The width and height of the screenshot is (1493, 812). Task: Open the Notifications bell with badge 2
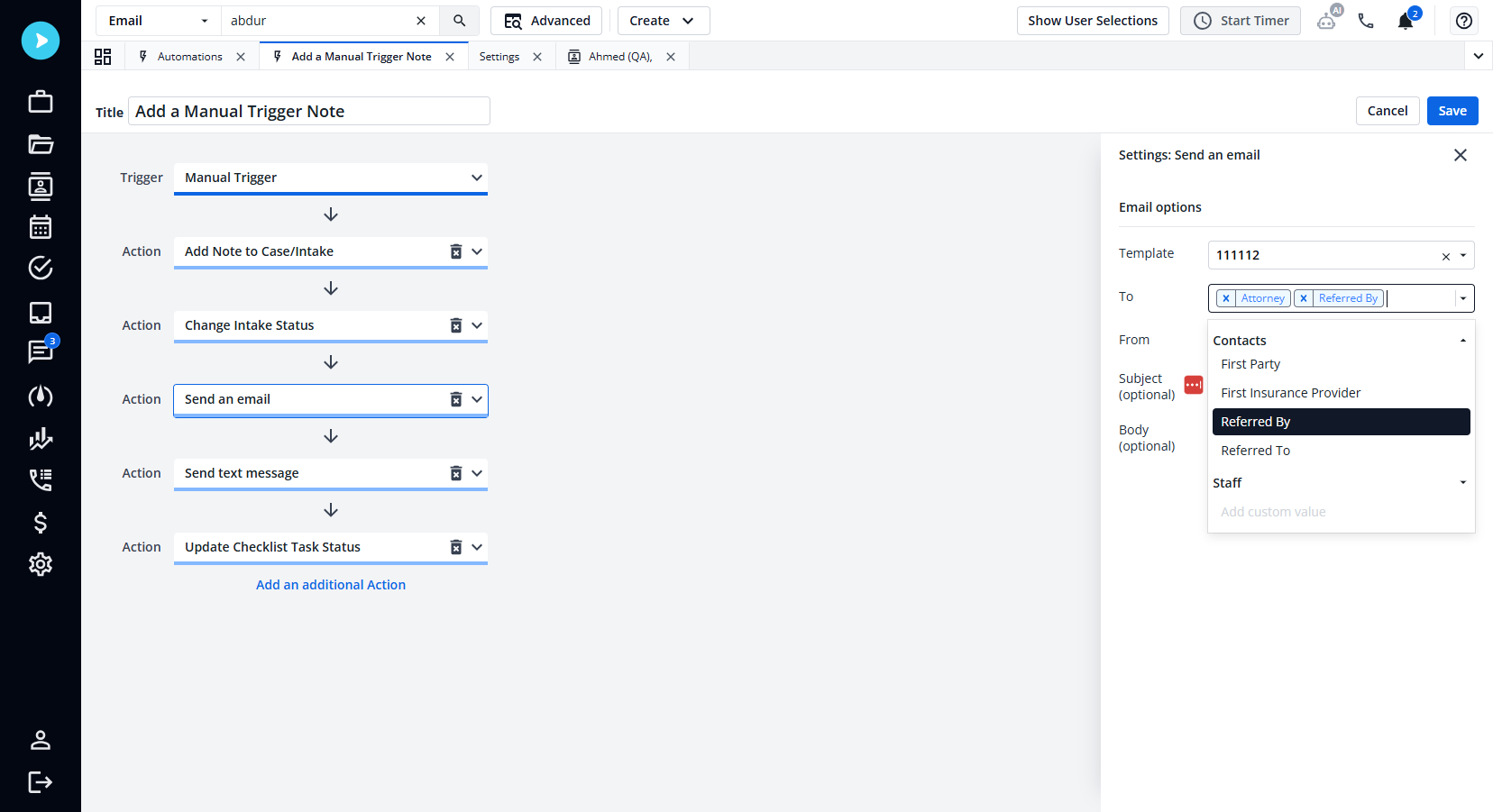(x=1406, y=21)
